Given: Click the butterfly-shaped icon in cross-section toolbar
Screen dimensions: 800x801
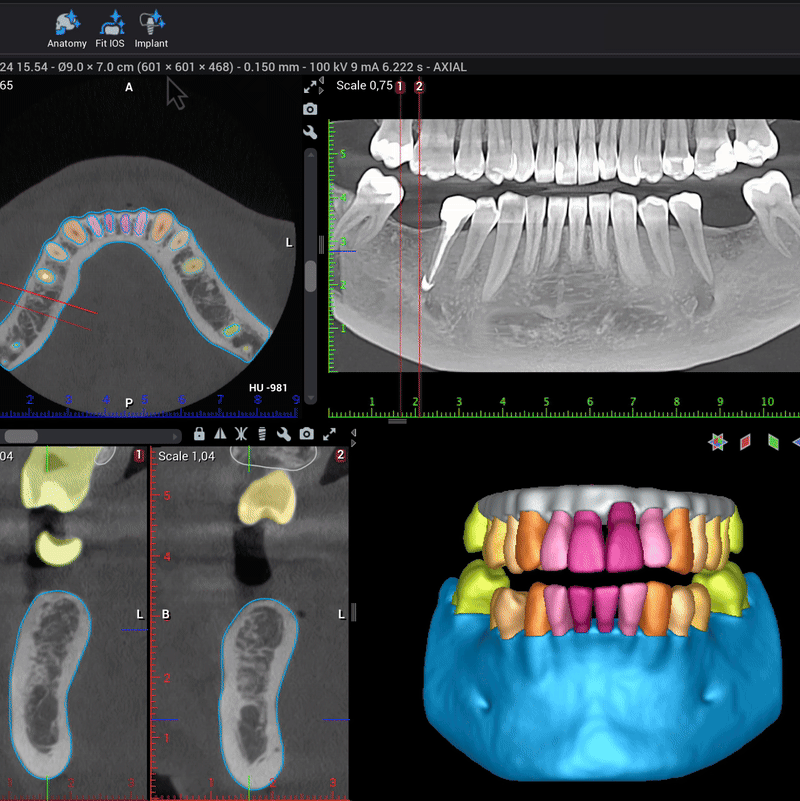Looking at the screenshot, I should 241,434.
